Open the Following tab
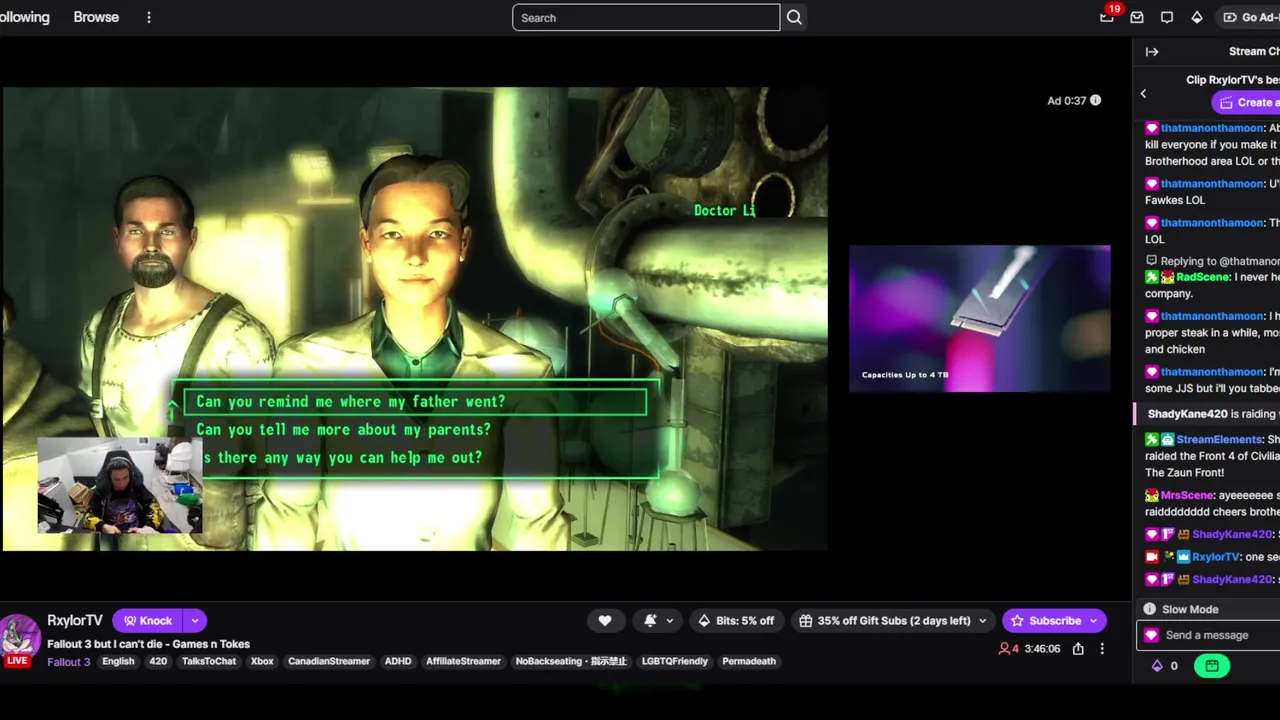 pyautogui.click(x=24, y=17)
